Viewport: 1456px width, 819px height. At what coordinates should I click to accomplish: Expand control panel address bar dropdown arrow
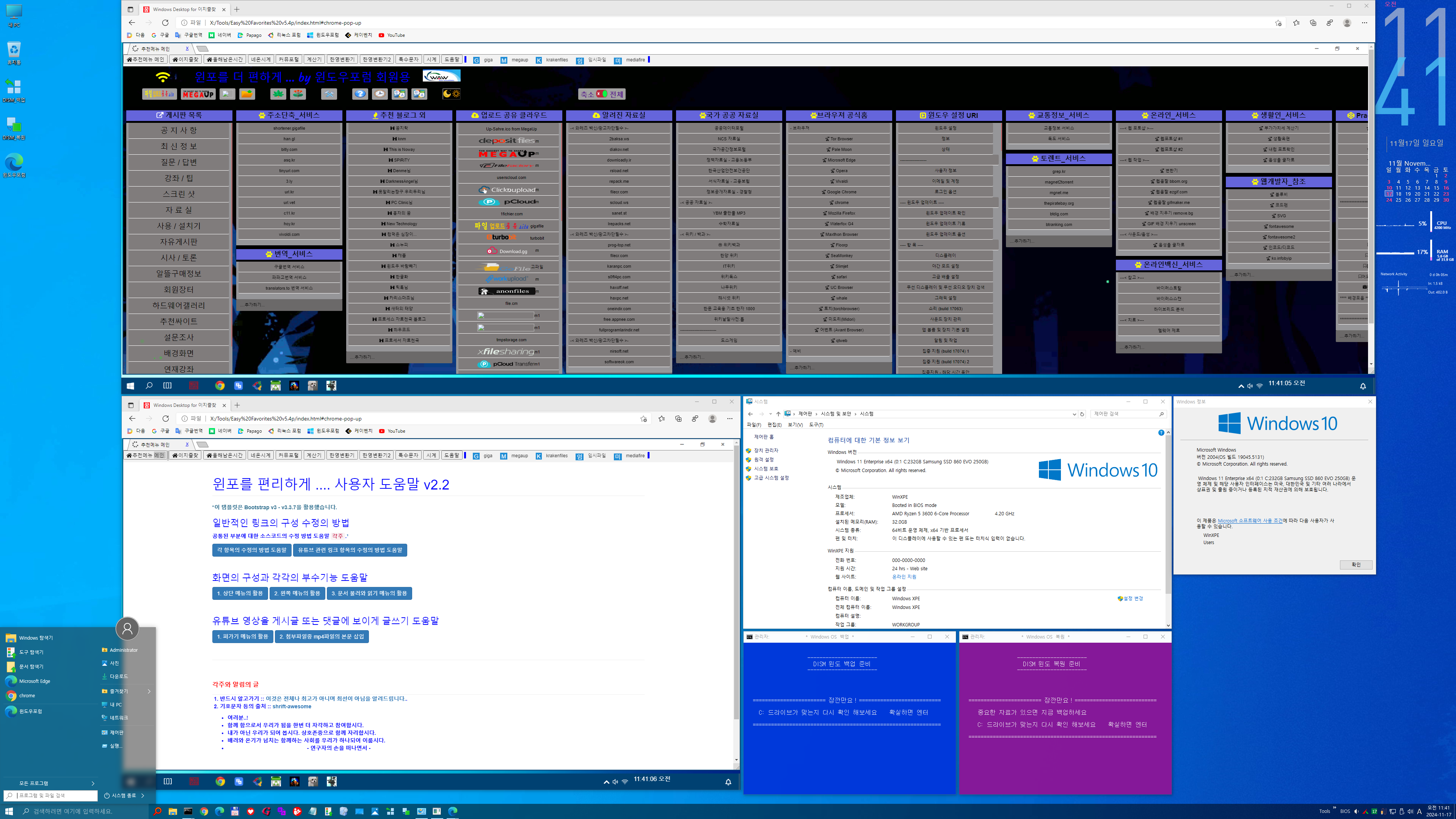[1074, 414]
